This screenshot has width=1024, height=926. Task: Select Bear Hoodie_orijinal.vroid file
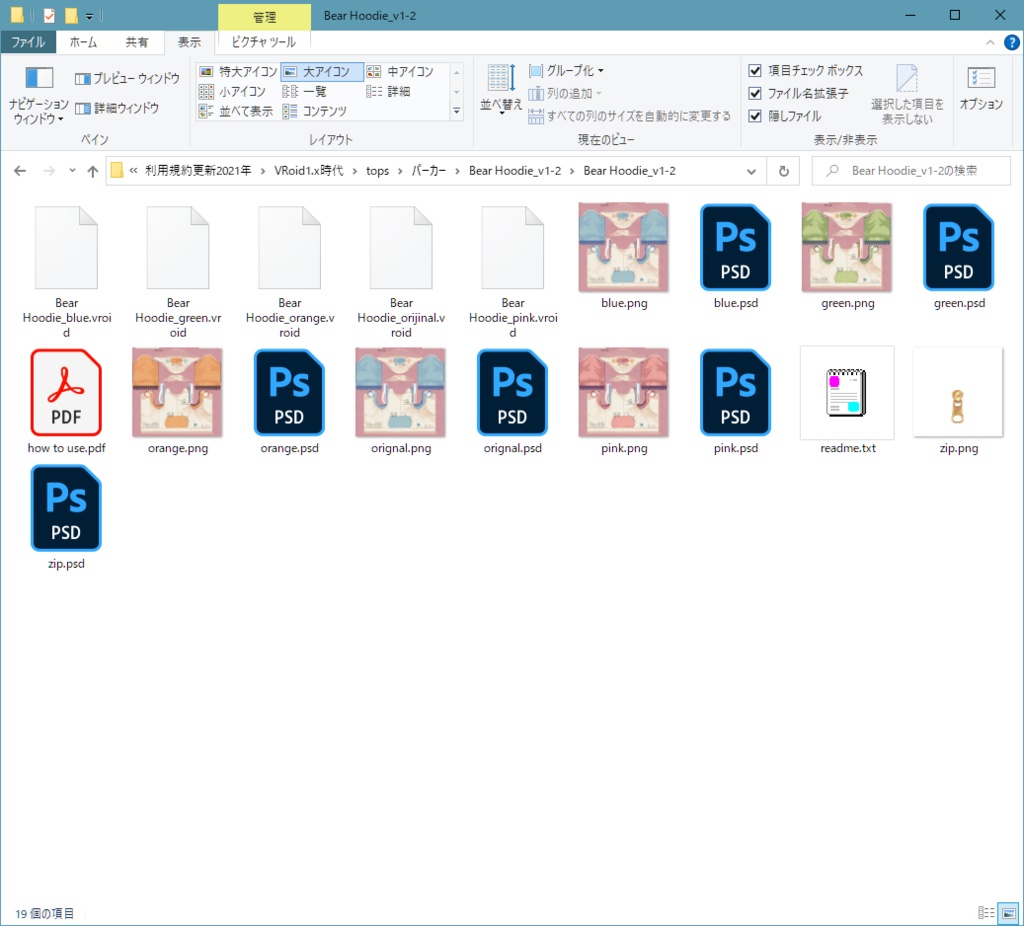pyautogui.click(x=401, y=248)
